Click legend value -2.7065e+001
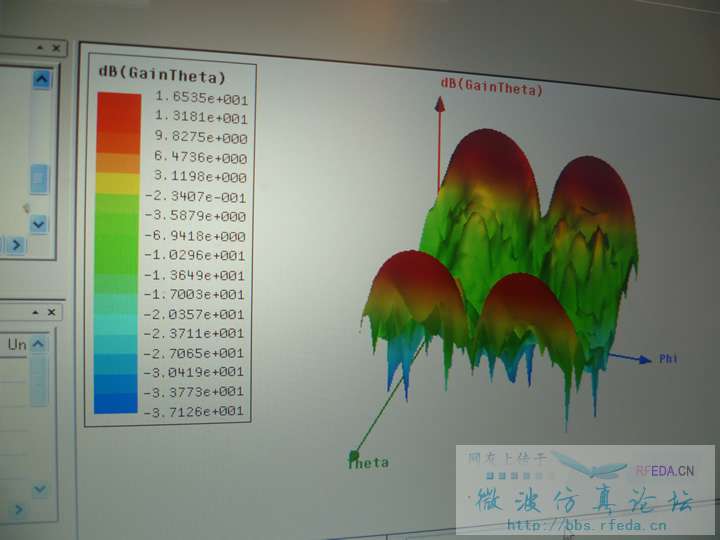The width and height of the screenshot is (720, 540). tap(194, 353)
